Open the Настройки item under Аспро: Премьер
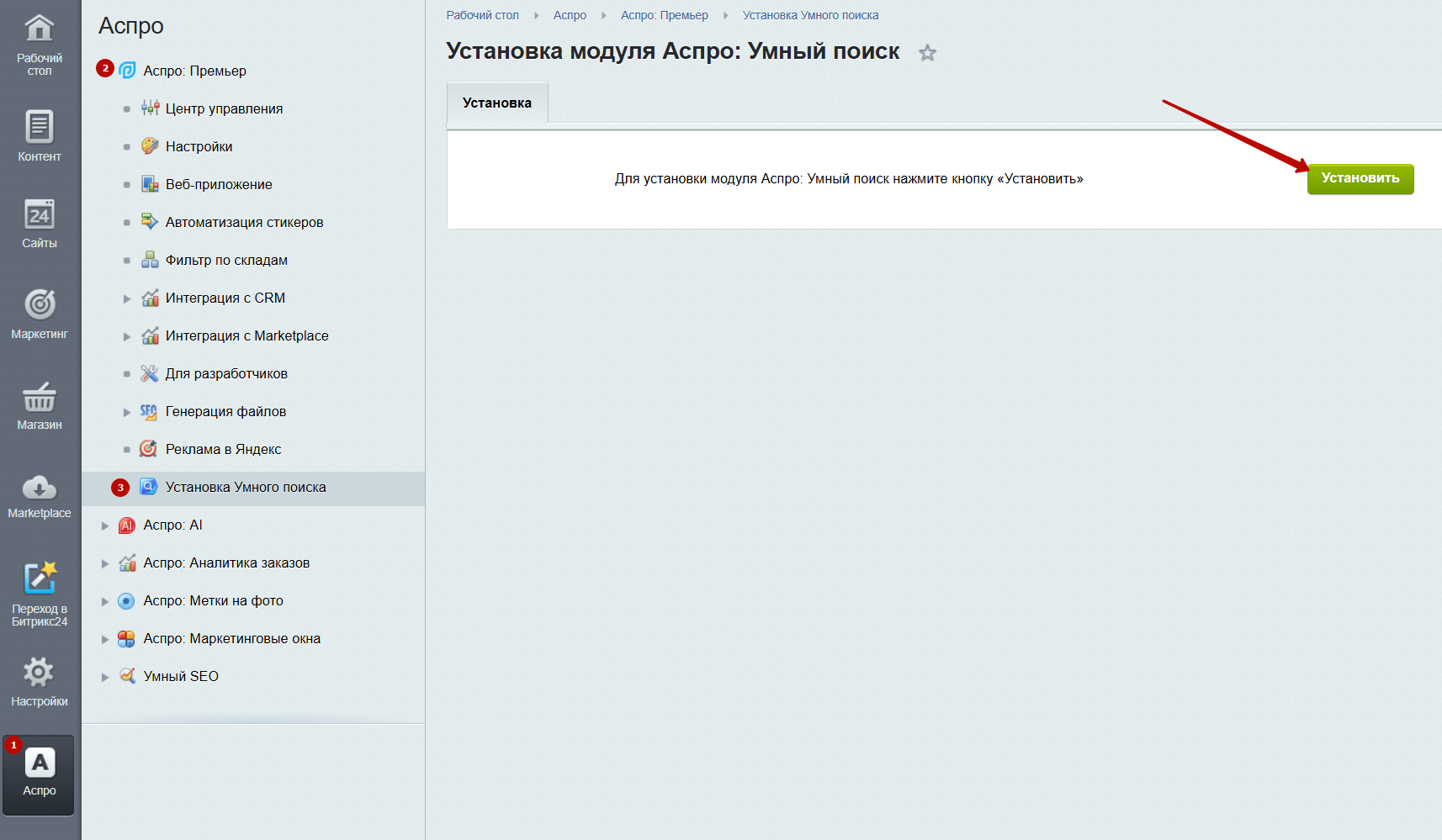 [x=199, y=146]
